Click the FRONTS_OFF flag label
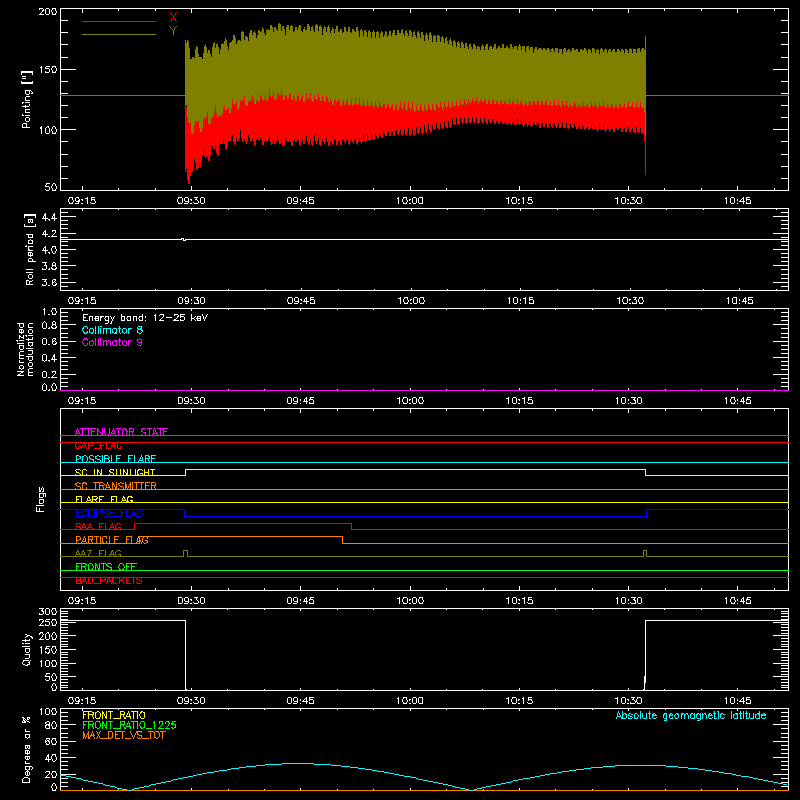This screenshot has width=800, height=800. tap(106, 567)
